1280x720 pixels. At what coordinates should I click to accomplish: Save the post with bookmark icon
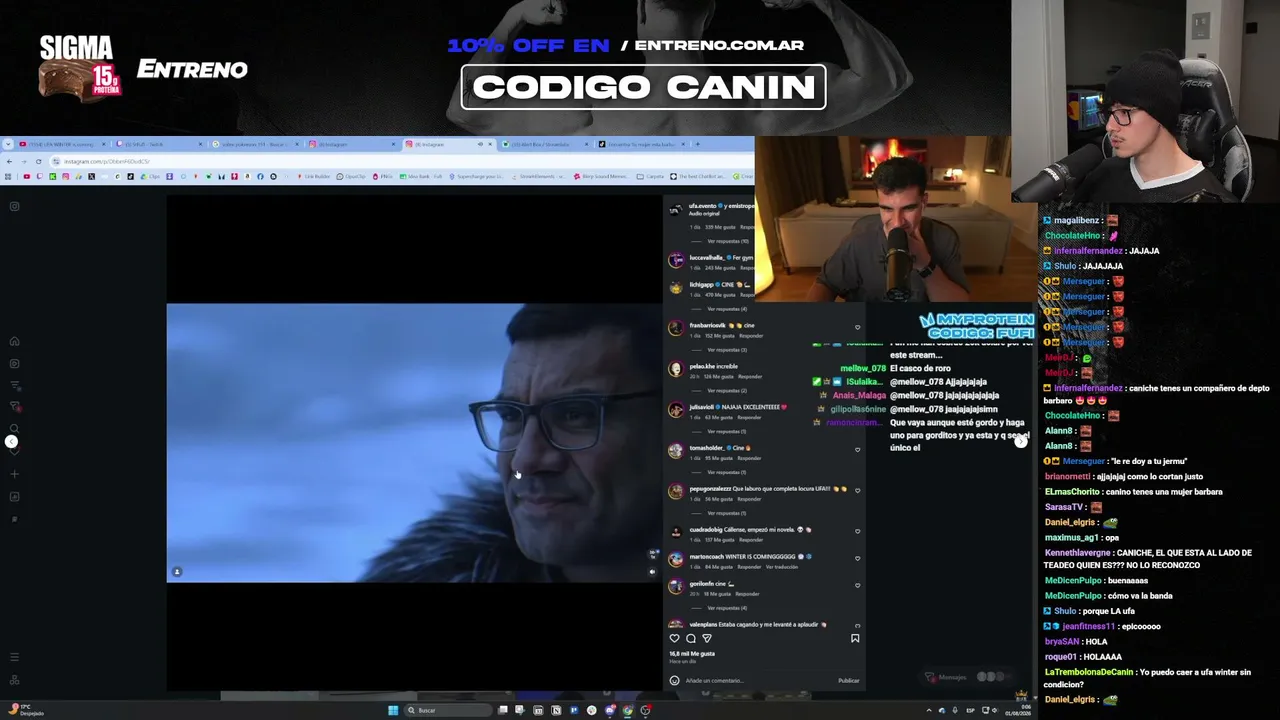(x=855, y=638)
